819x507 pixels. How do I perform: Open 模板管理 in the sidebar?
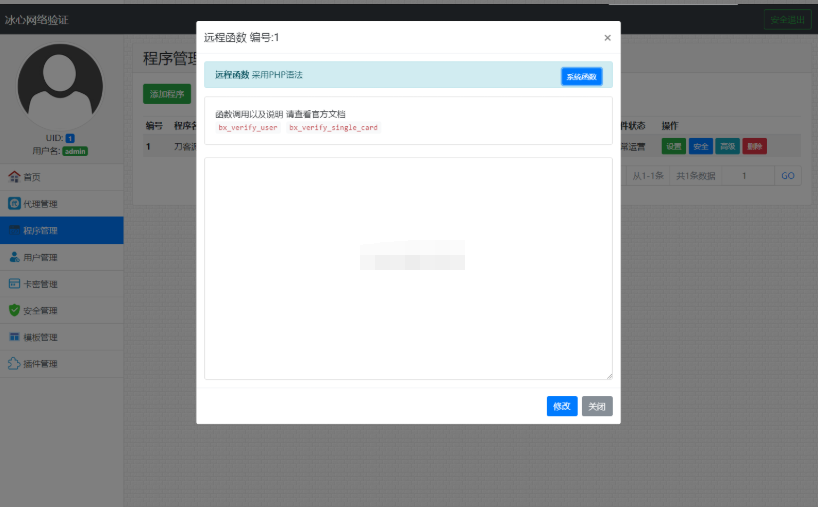(x=62, y=337)
